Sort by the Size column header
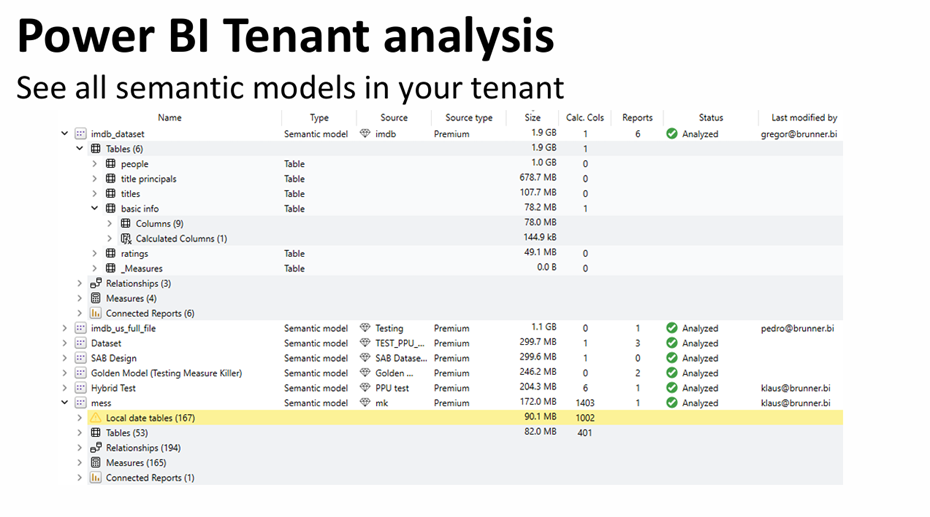The width and height of the screenshot is (930, 517). pos(532,118)
